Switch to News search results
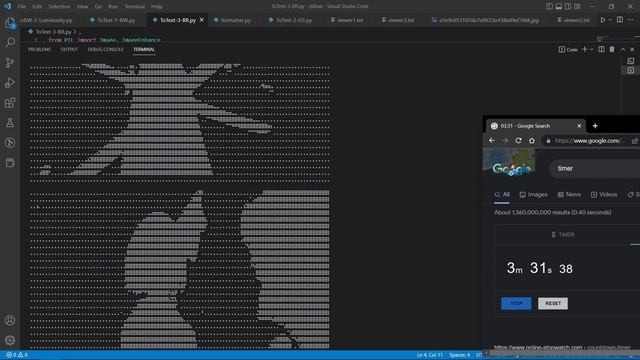This screenshot has height=360, width=640. click(x=569, y=195)
